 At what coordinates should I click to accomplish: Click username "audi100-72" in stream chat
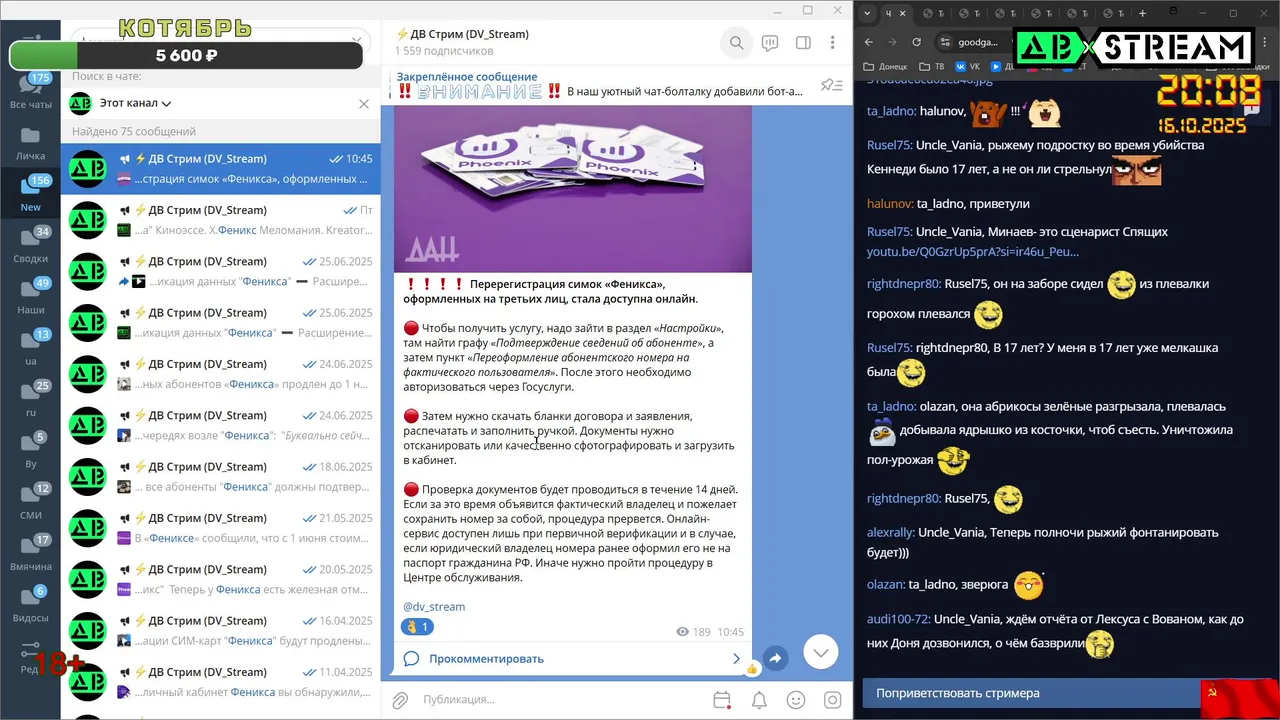(898, 620)
